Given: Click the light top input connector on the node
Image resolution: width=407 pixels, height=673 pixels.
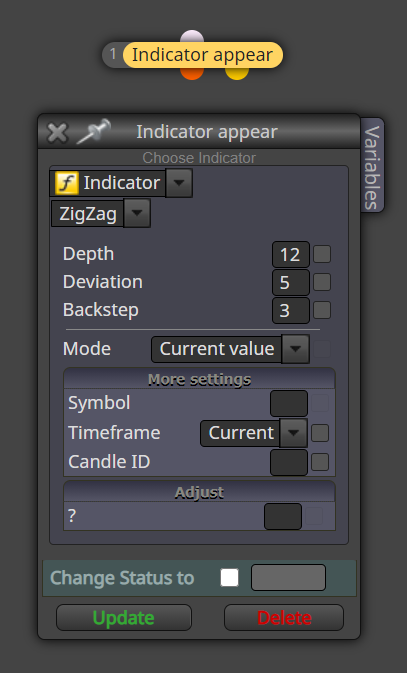Looking at the screenshot, I should pos(192,36).
